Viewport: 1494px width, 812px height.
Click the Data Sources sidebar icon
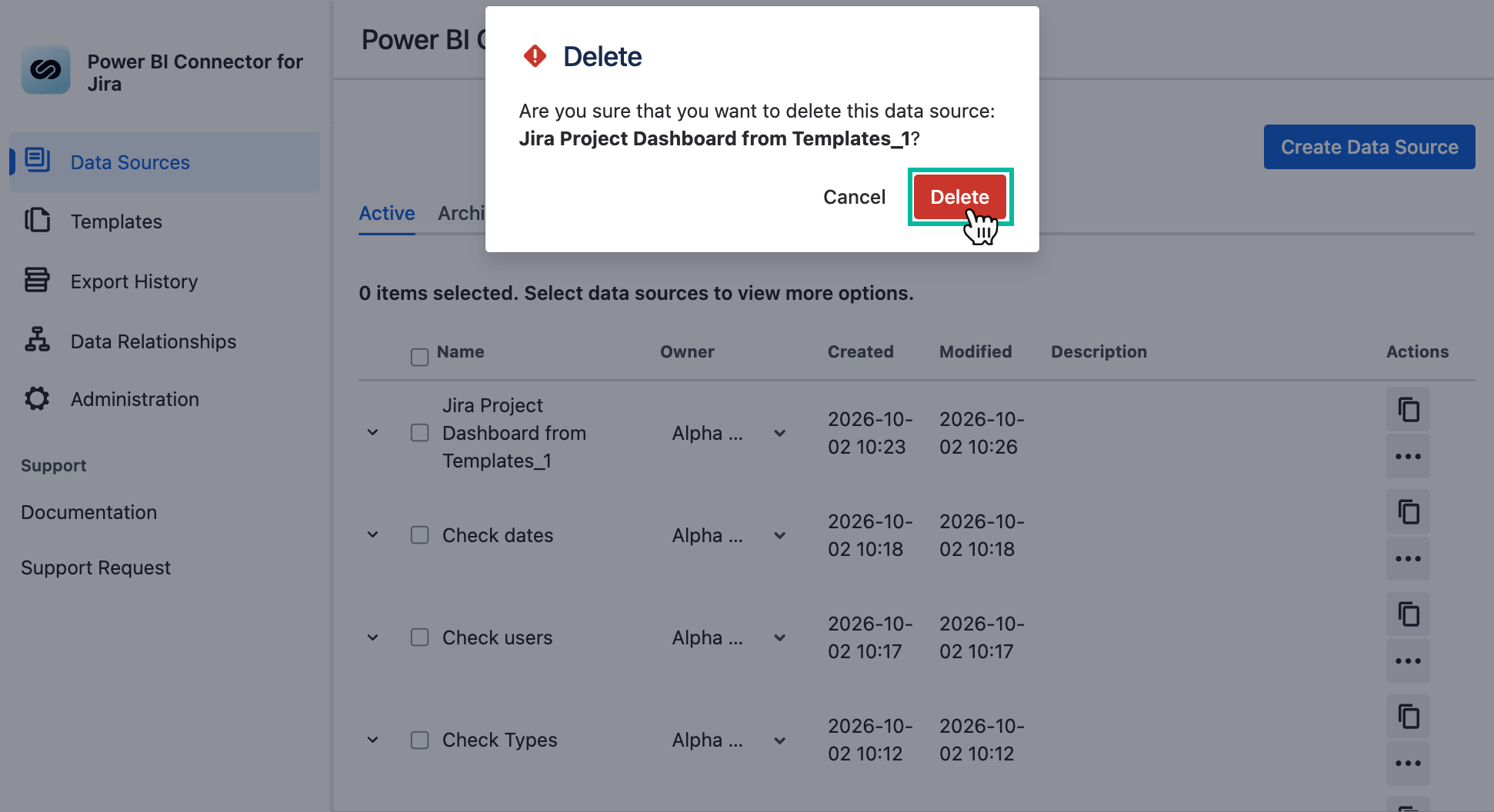click(37, 160)
